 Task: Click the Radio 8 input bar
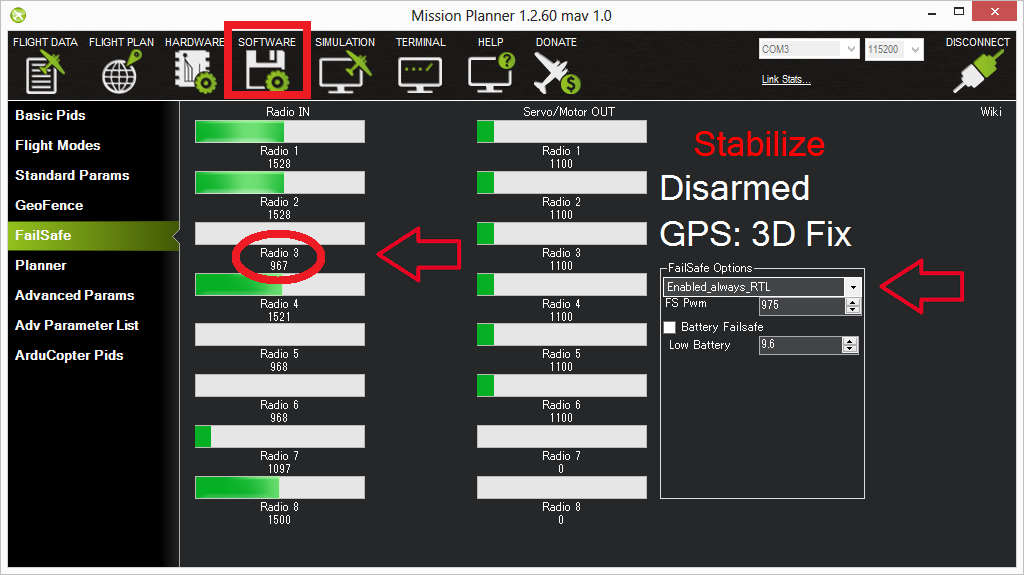[280, 487]
